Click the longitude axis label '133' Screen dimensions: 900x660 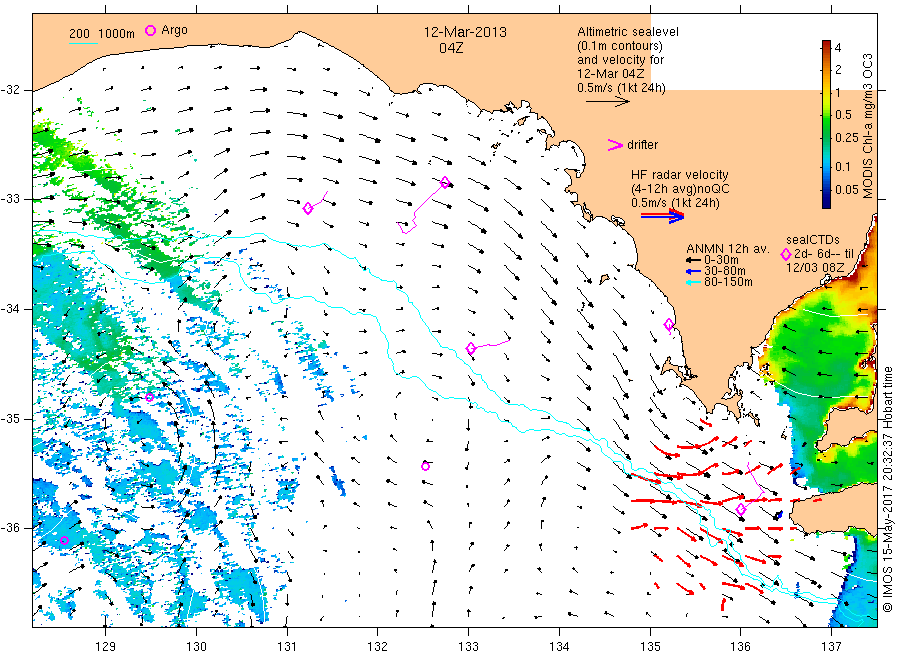coord(468,647)
